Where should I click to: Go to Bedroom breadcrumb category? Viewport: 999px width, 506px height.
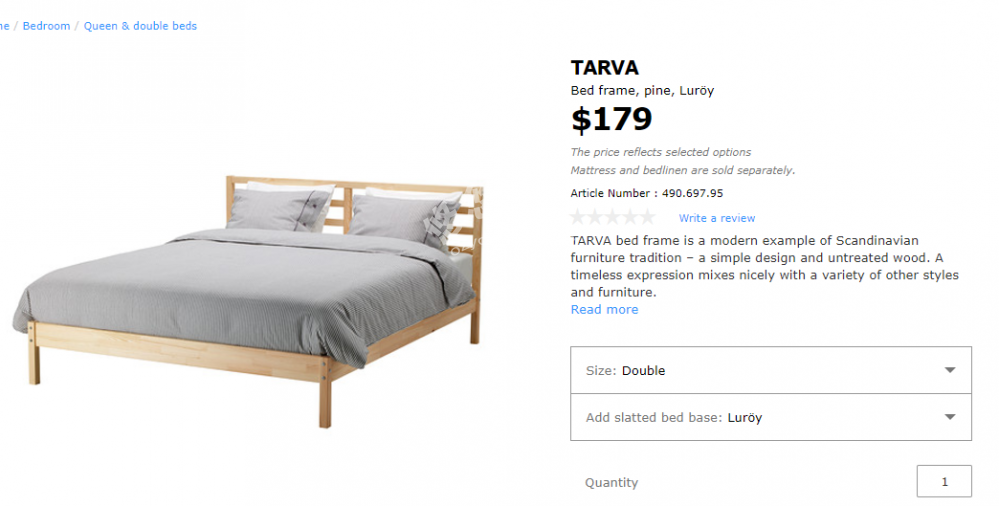(x=46, y=26)
